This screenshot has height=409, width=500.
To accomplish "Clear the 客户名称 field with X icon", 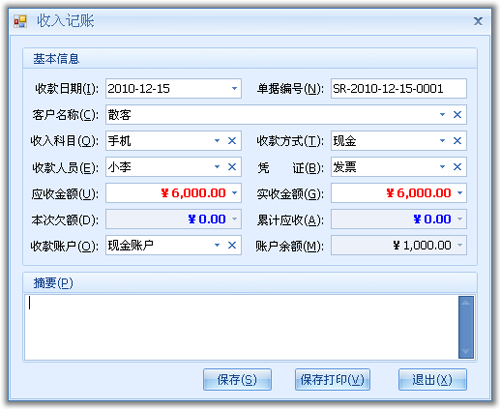I will click(457, 115).
